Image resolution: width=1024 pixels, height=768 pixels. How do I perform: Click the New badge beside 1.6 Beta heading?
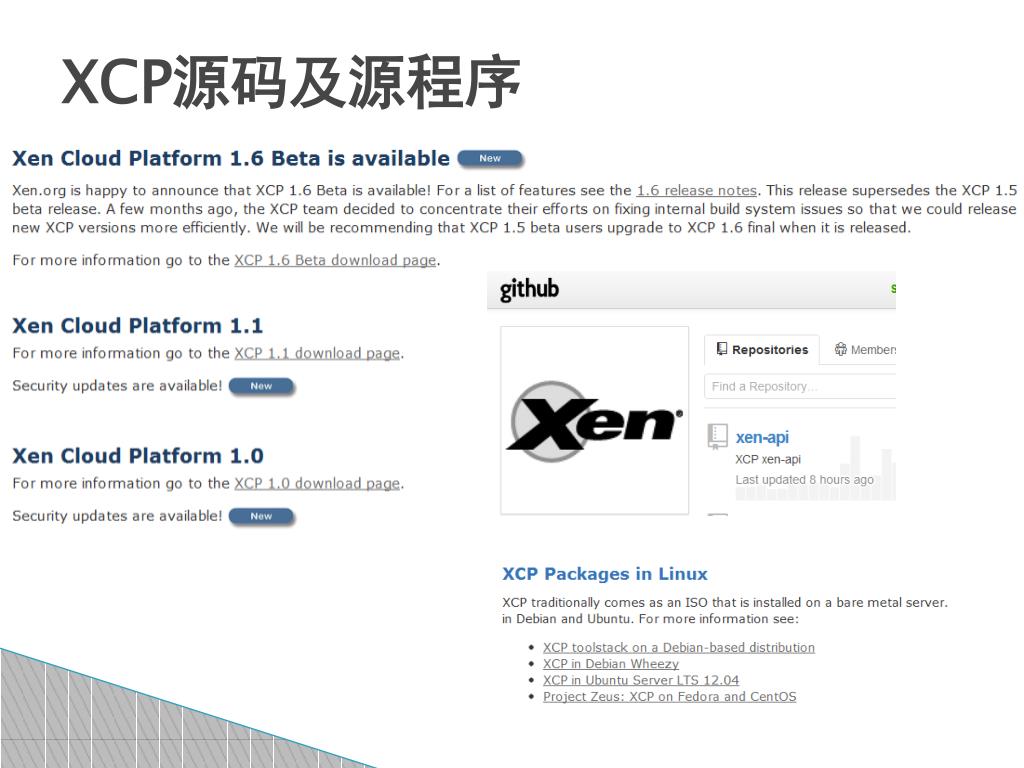[490, 158]
